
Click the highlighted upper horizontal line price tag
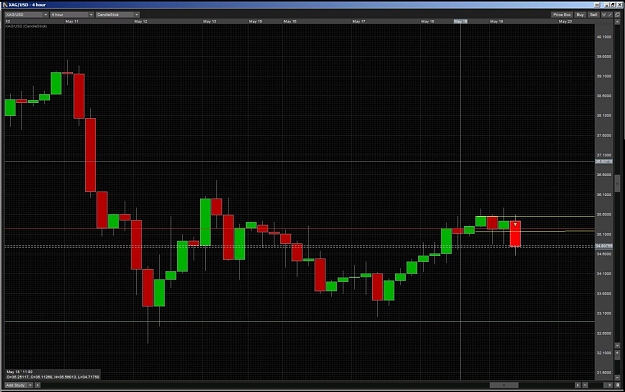coord(604,162)
